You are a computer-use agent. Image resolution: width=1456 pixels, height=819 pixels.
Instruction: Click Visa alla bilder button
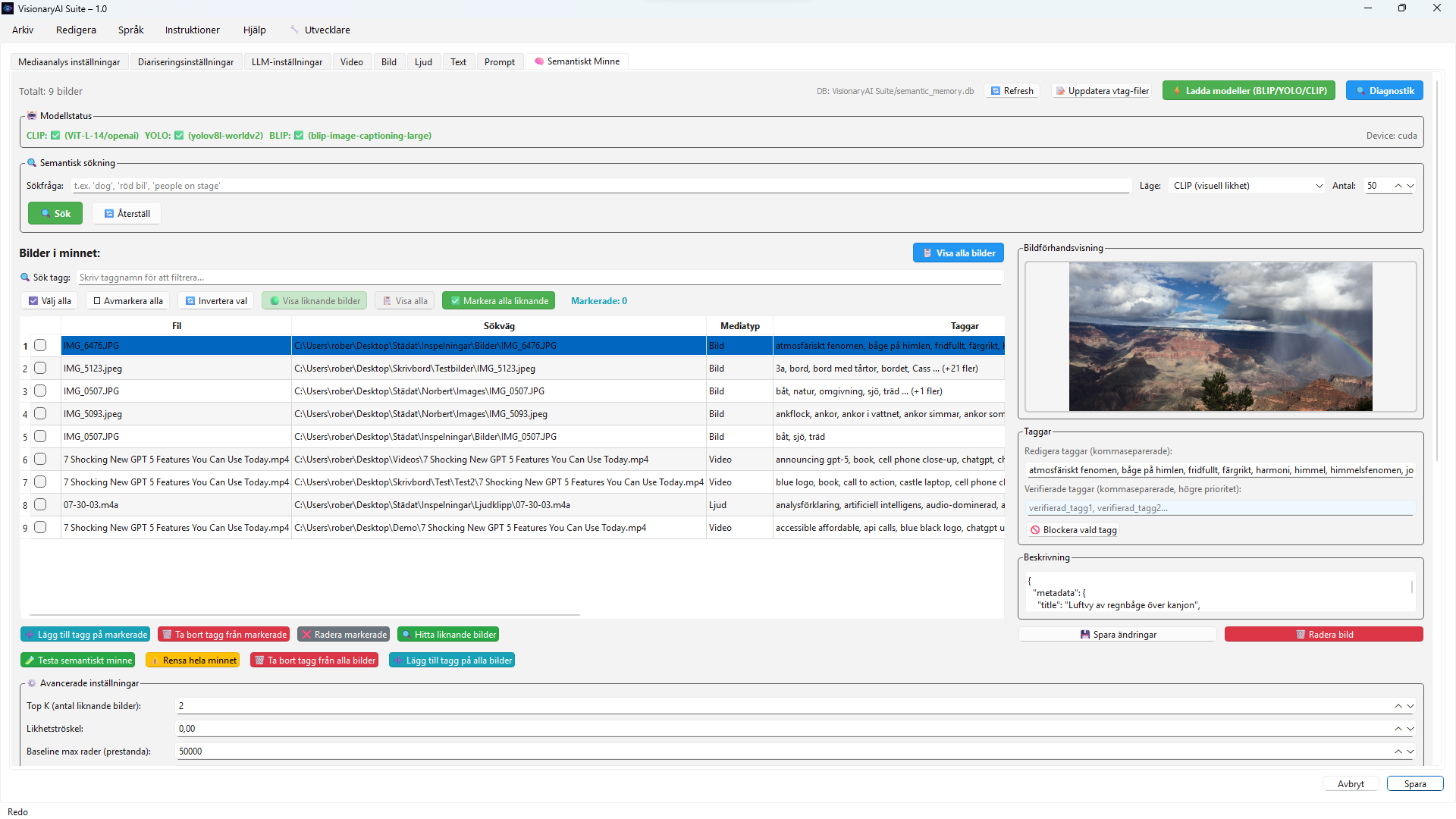coord(958,253)
